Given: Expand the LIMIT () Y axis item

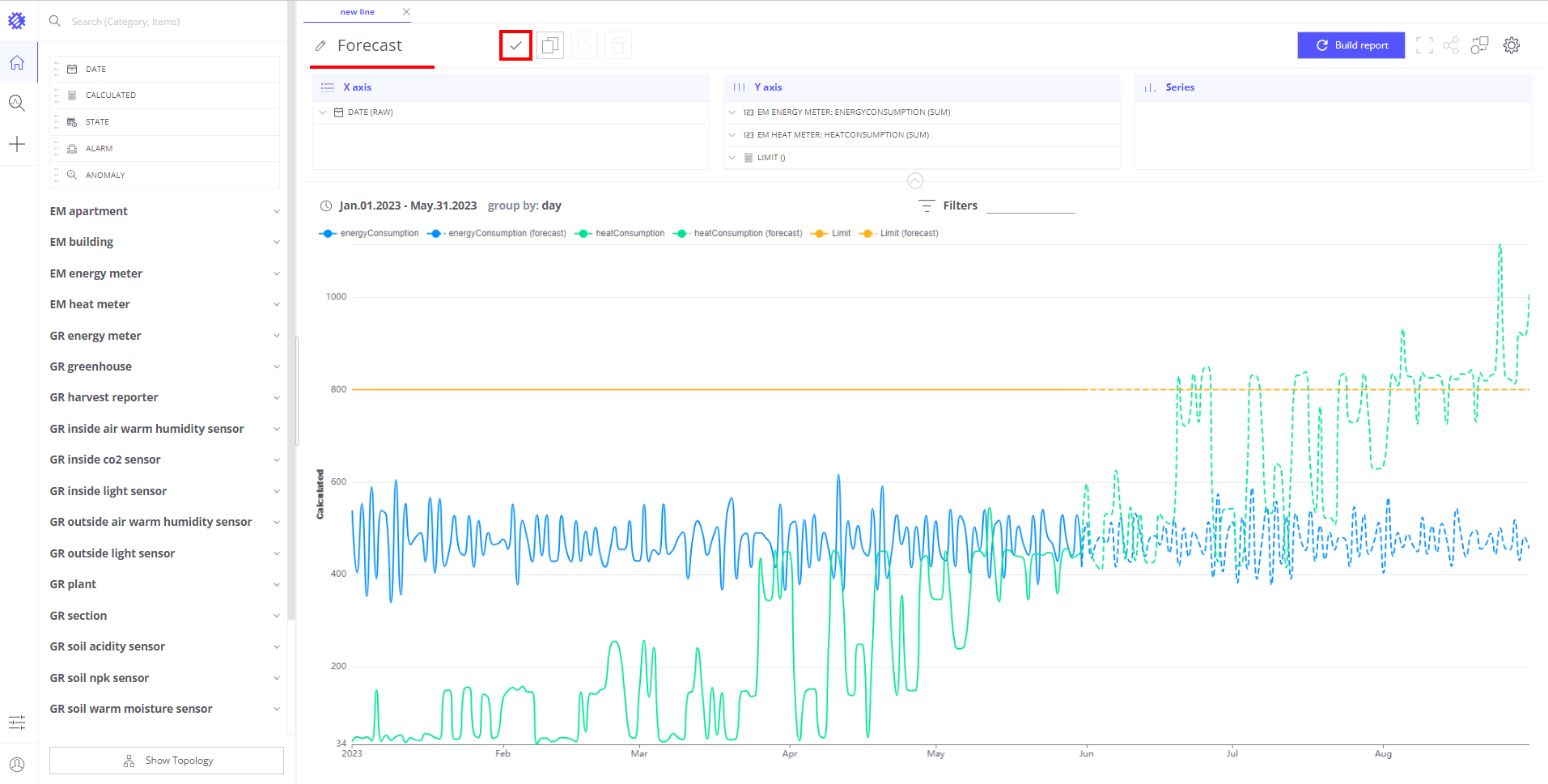Looking at the screenshot, I should click(x=732, y=158).
